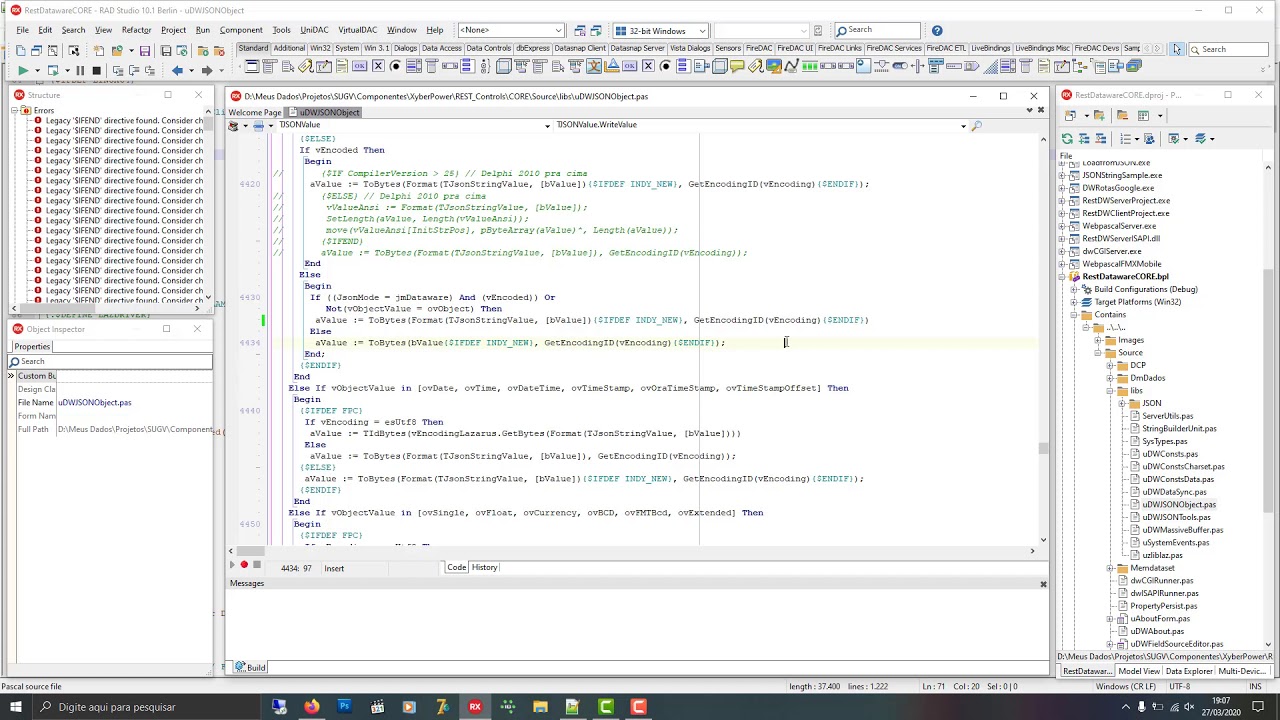This screenshot has height=720, width=1280.
Task: Open the Model View tab in Project Manager
Action: 1139,672
